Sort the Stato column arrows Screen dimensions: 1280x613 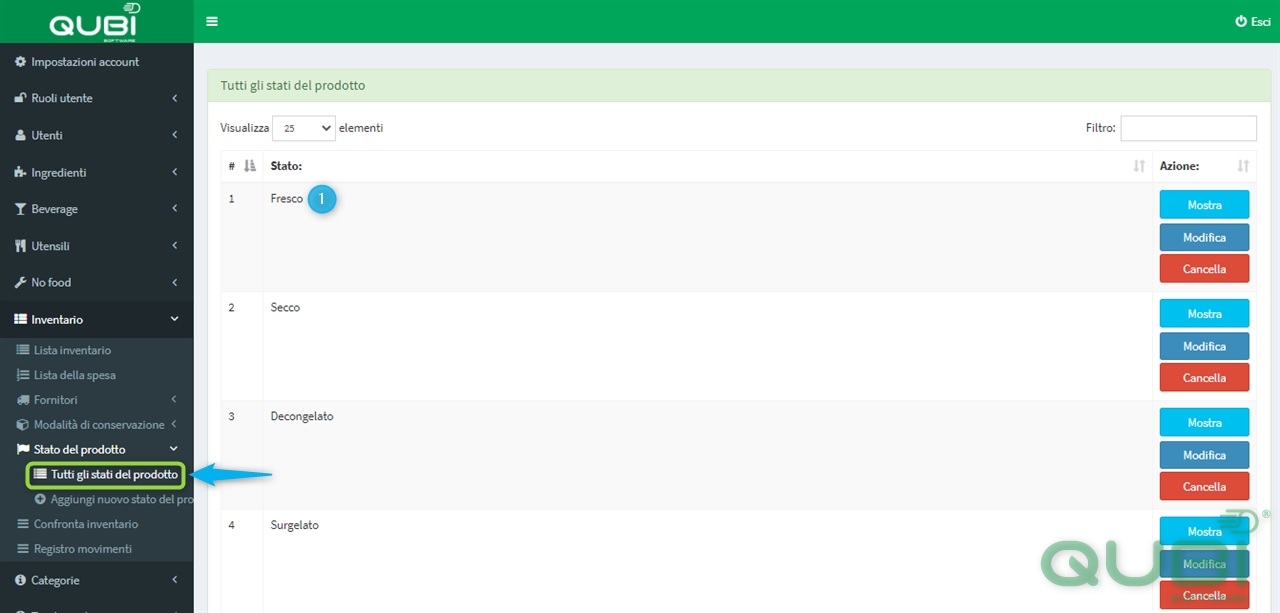(x=1139, y=166)
